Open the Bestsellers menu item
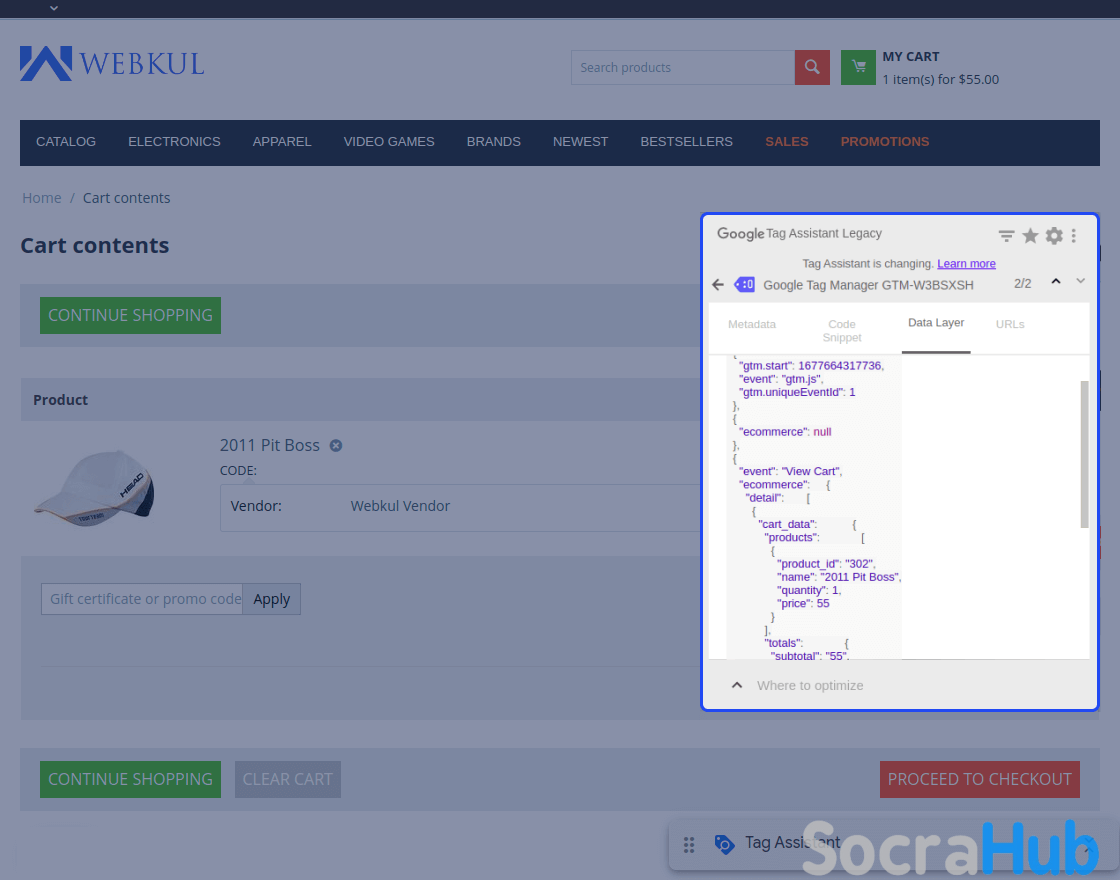 tap(686, 141)
